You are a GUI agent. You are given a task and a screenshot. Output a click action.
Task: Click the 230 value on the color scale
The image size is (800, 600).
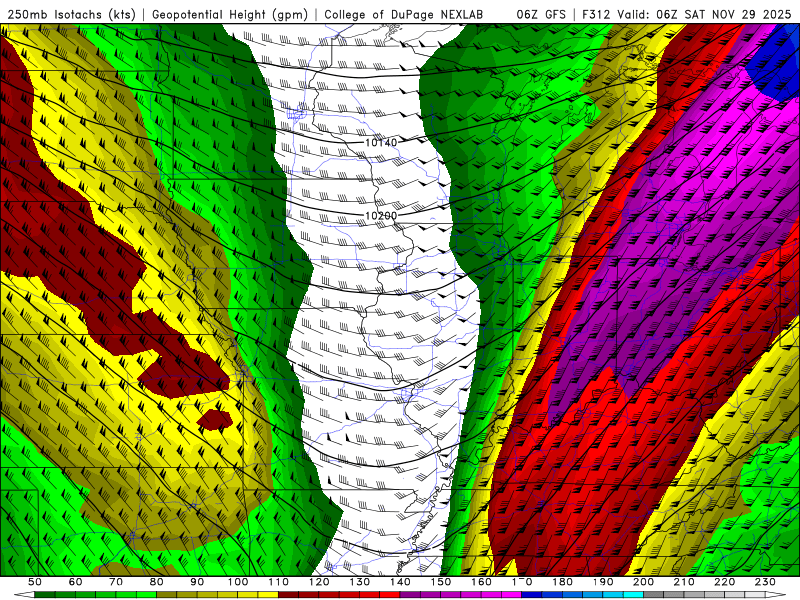(x=765, y=582)
